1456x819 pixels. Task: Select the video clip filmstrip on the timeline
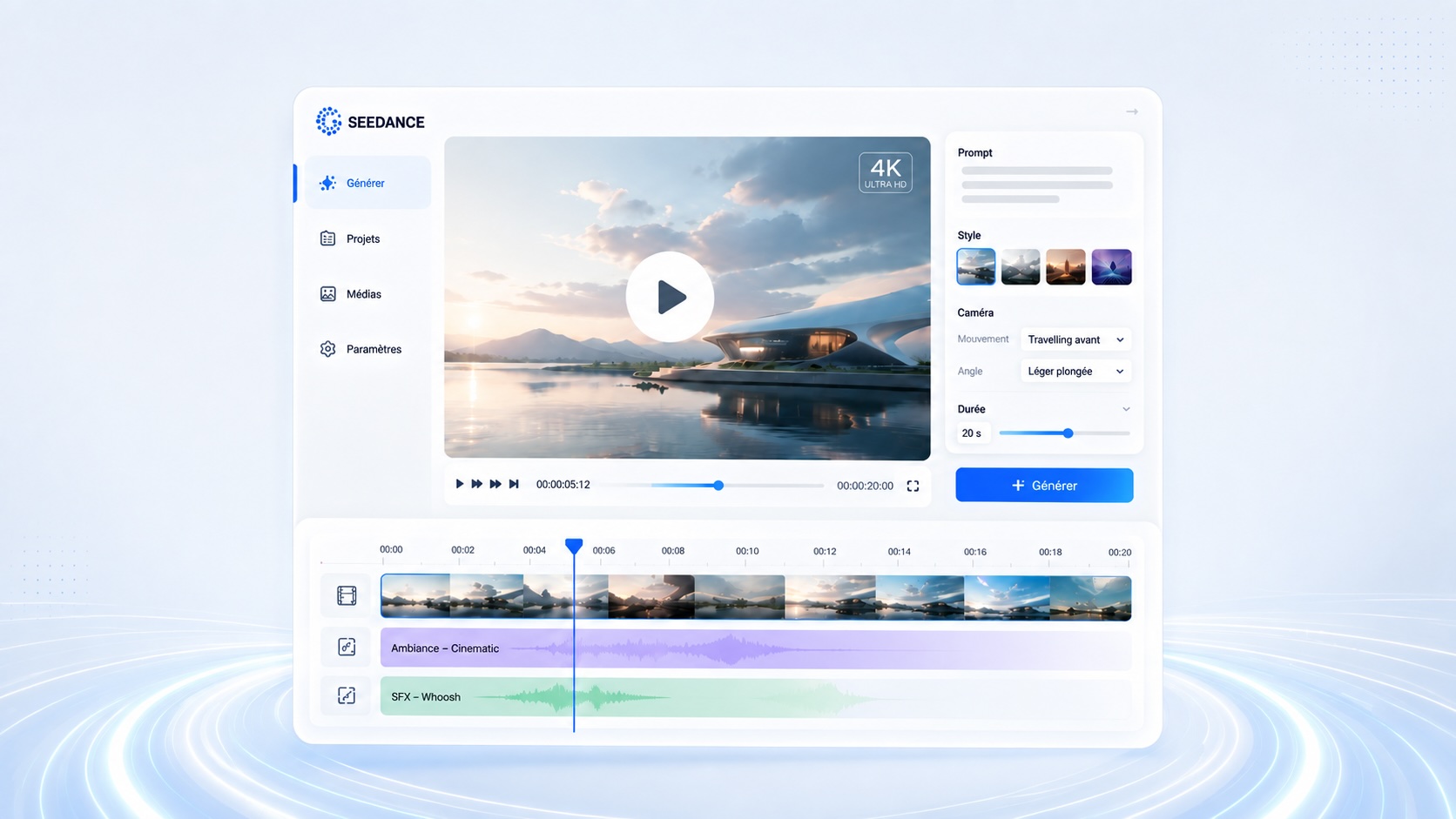(756, 597)
